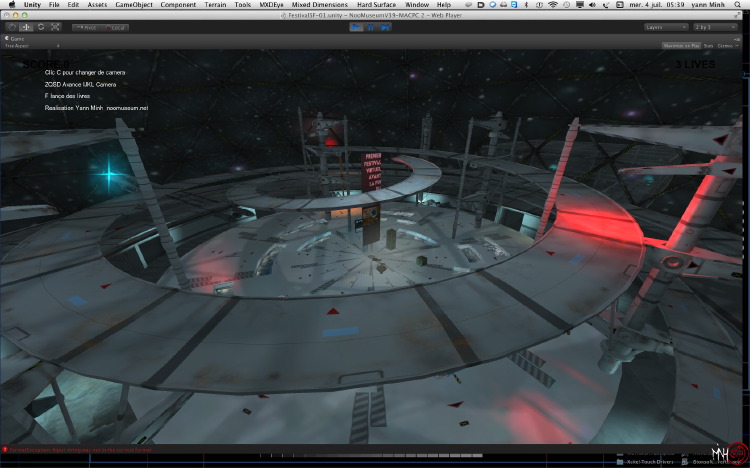Screen dimensions: 750x468
Task: Click the Bluetooth menu bar icon
Action: point(526,4)
